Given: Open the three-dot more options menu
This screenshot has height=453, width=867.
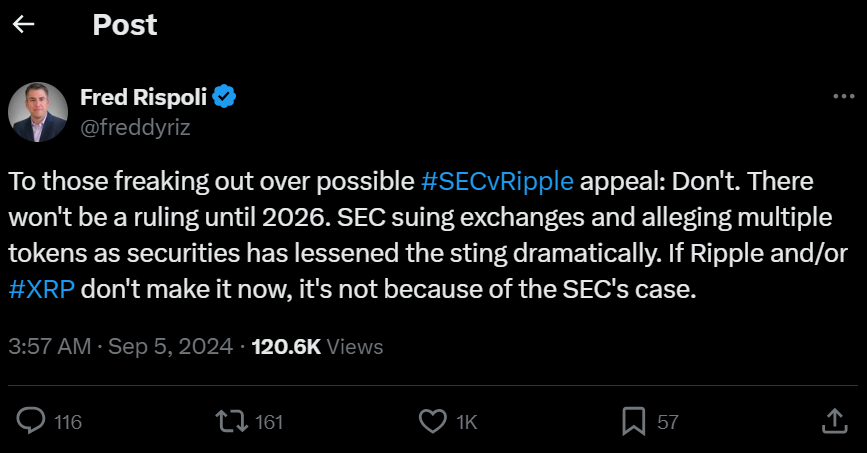Looking at the screenshot, I should point(842,98).
